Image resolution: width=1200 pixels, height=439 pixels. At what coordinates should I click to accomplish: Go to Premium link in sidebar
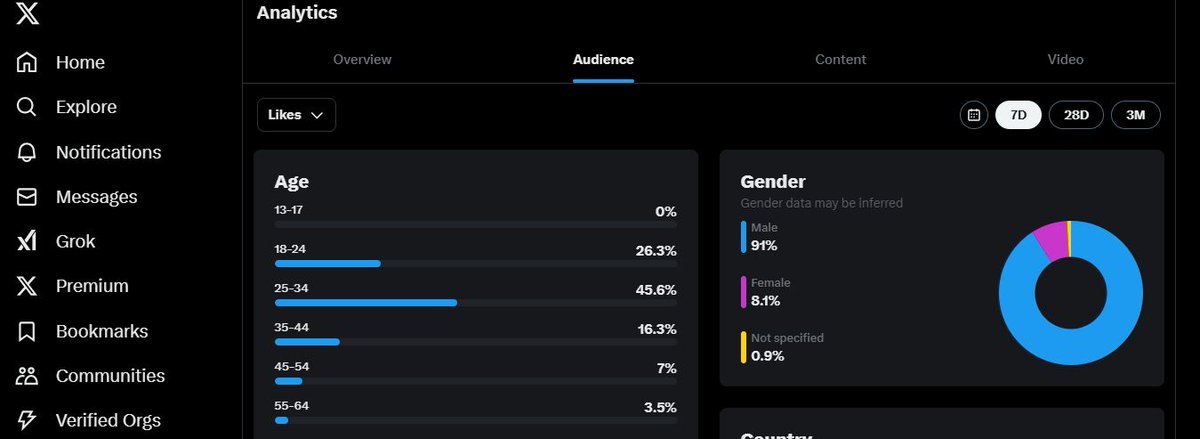[x=92, y=286]
